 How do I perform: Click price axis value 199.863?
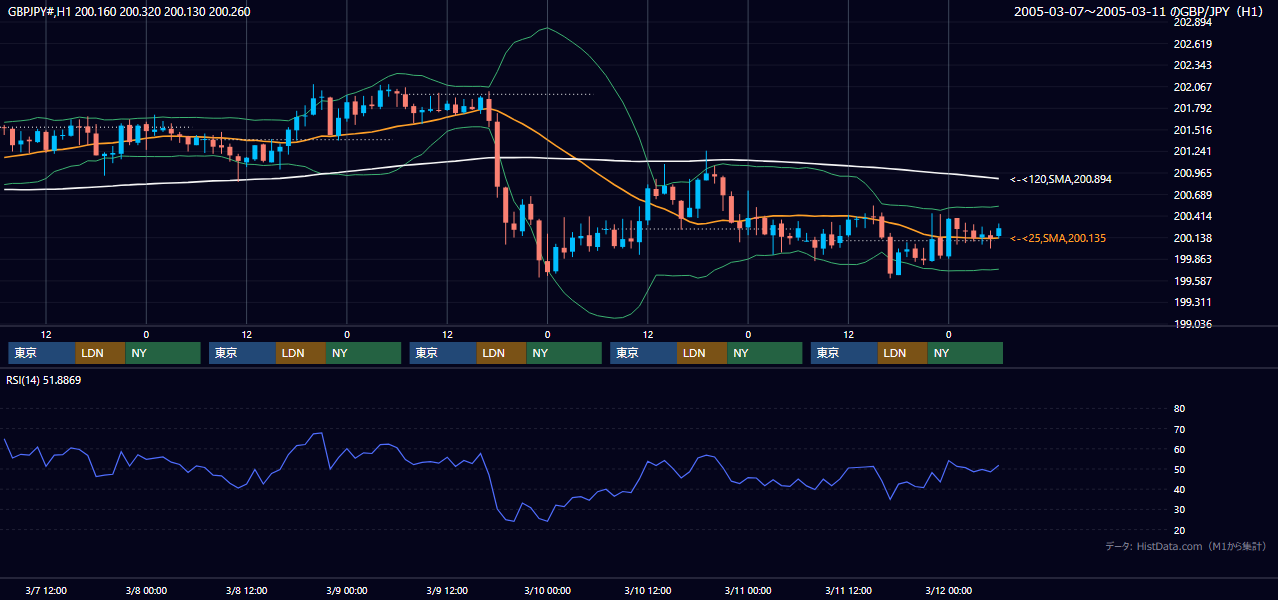click(1191, 259)
